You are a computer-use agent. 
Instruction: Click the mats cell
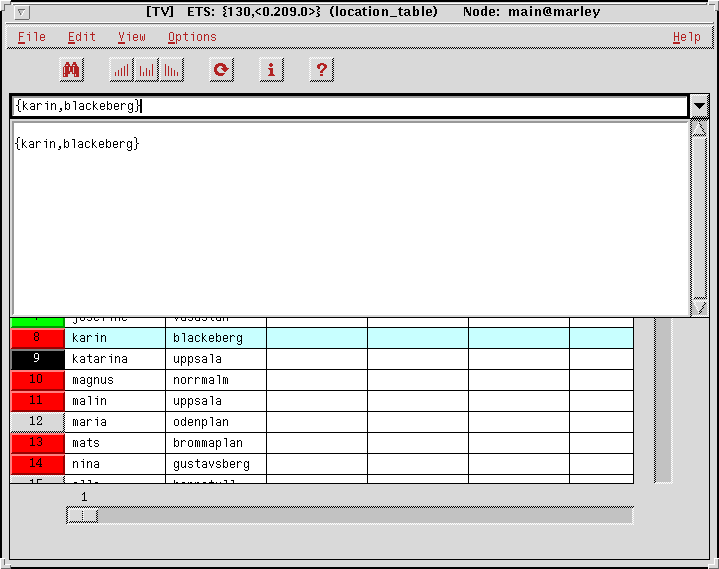click(x=115, y=443)
